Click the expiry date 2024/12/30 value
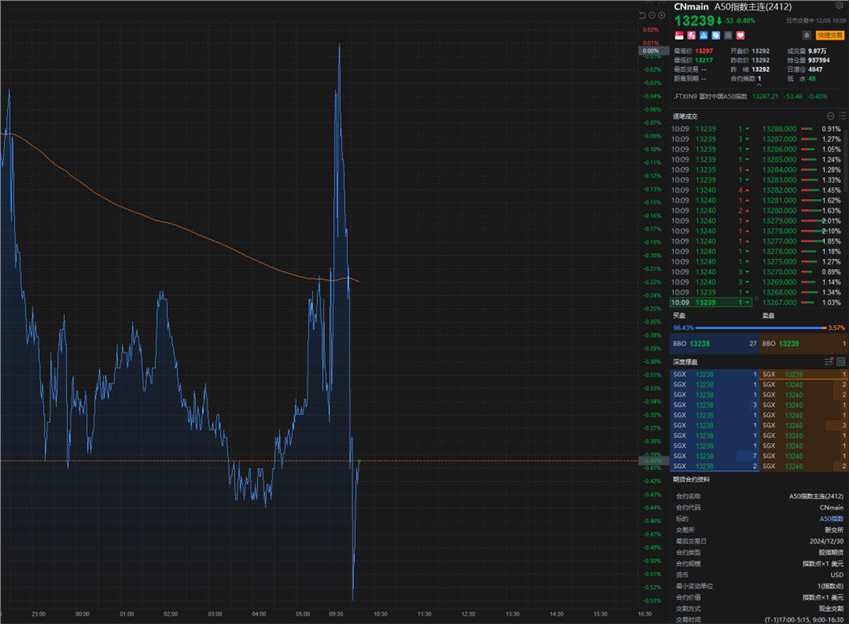The width and height of the screenshot is (850, 624). (x=827, y=541)
